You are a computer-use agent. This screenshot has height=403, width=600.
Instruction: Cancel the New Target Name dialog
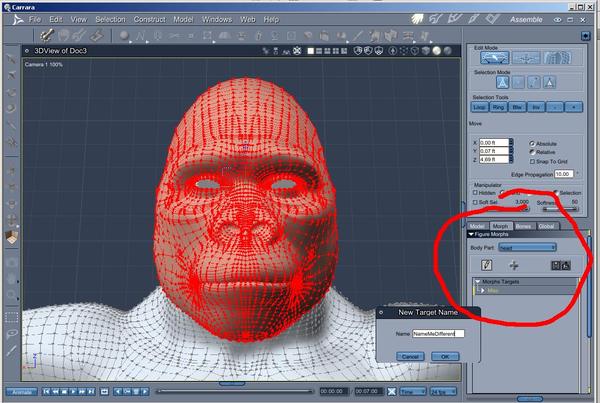coord(410,357)
